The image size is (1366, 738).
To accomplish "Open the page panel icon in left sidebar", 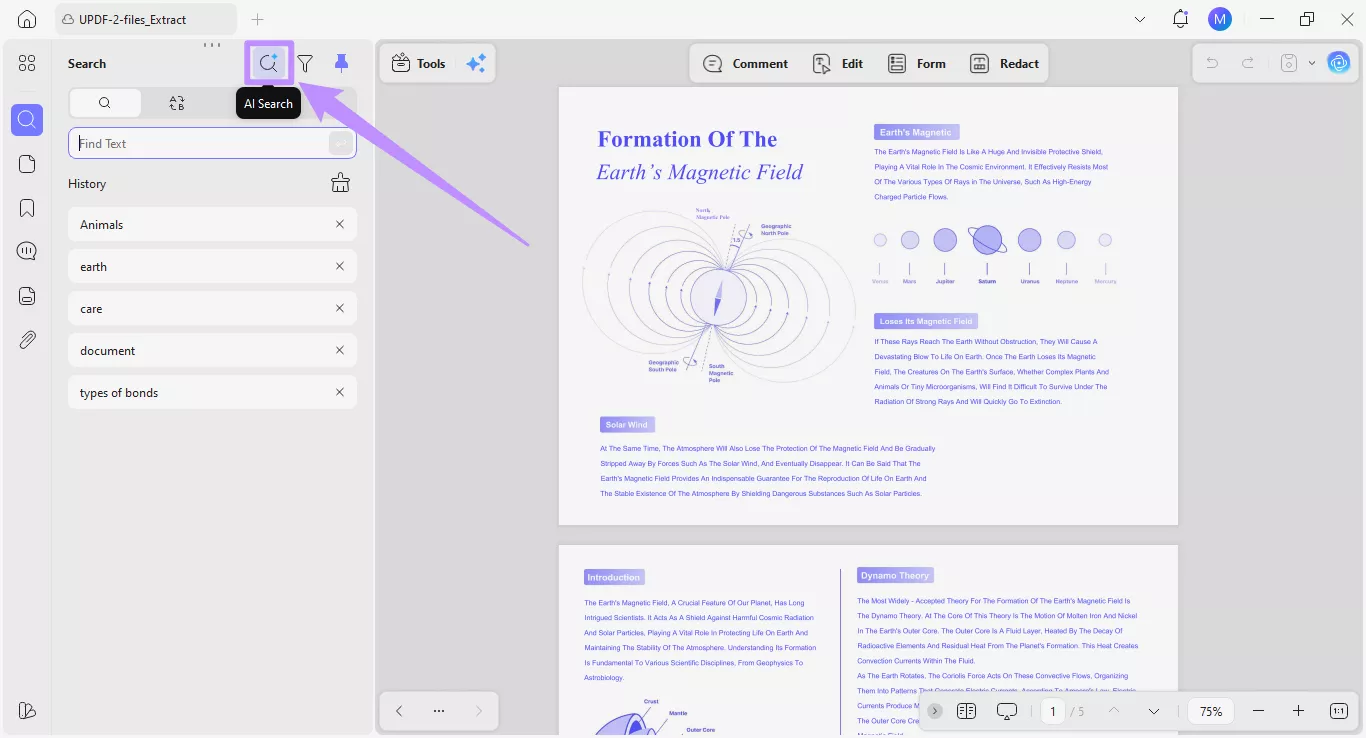I will (x=27, y=164).
